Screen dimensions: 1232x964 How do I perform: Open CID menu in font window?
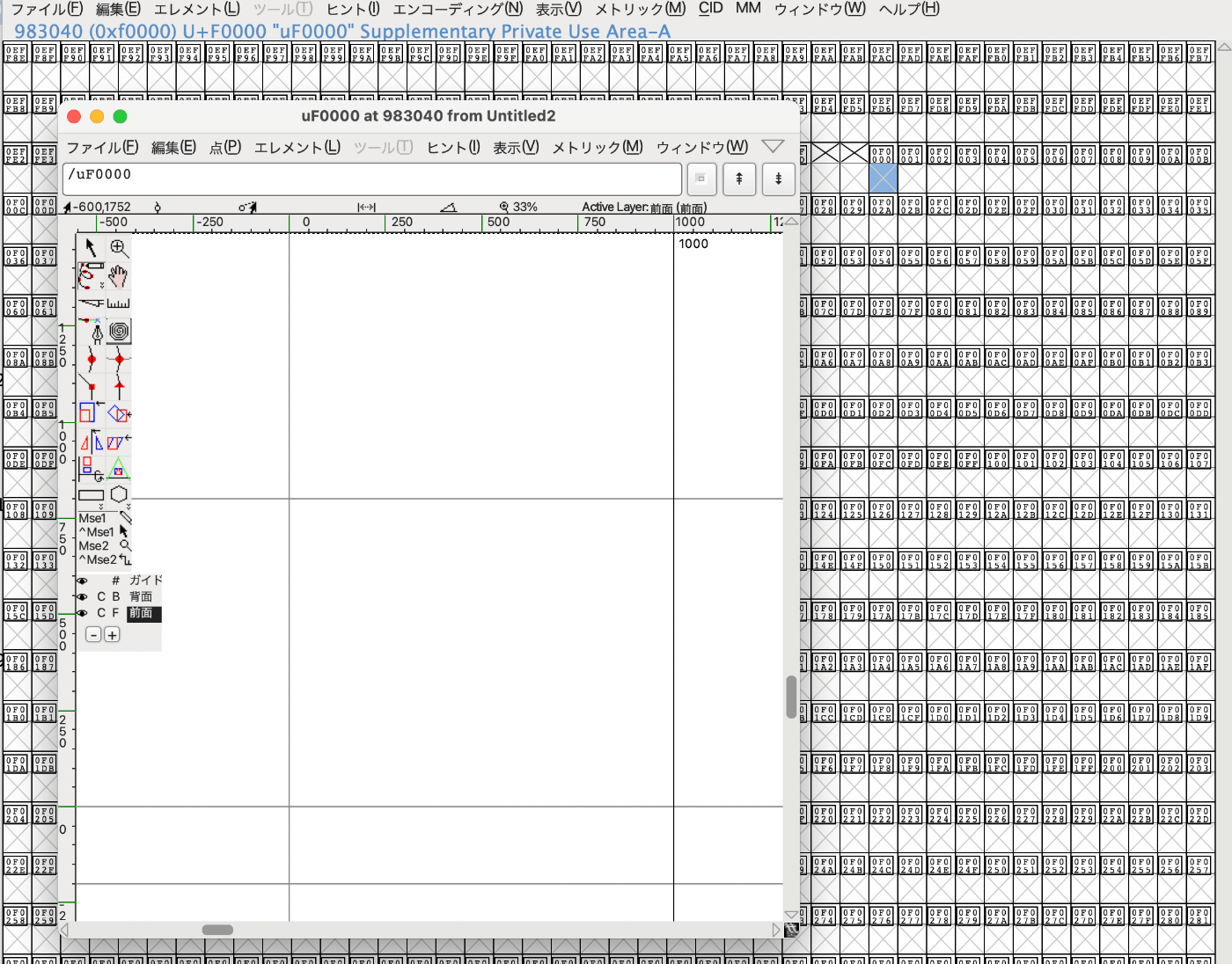711,8
